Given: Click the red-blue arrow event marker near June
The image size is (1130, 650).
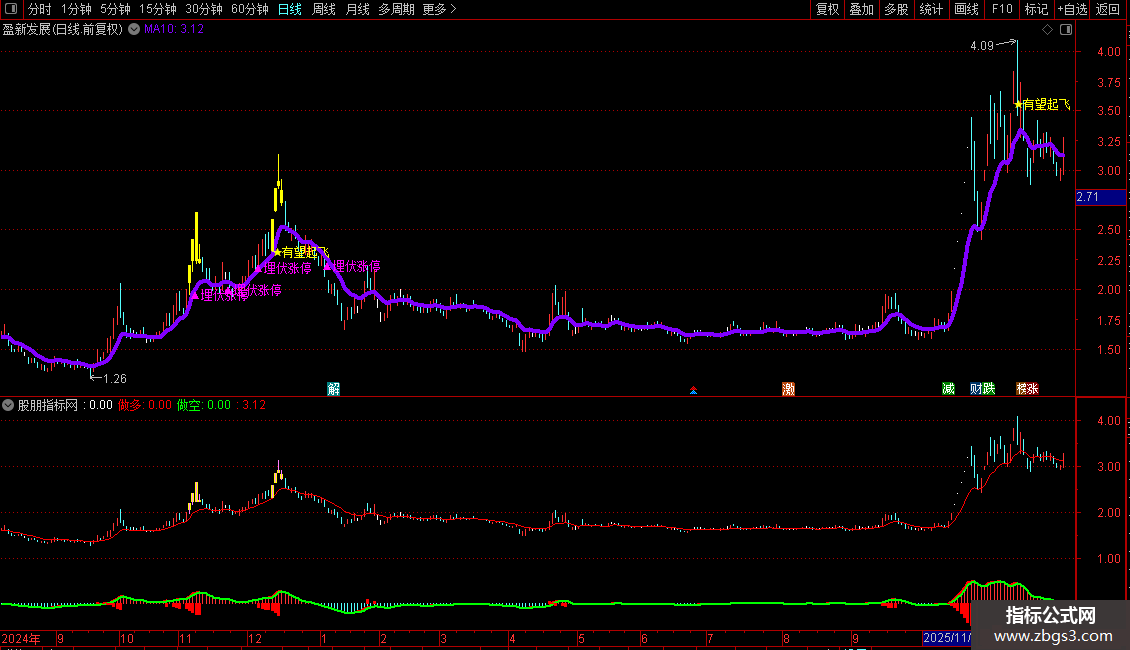Looking at the screenshot, I should point(693,390).
